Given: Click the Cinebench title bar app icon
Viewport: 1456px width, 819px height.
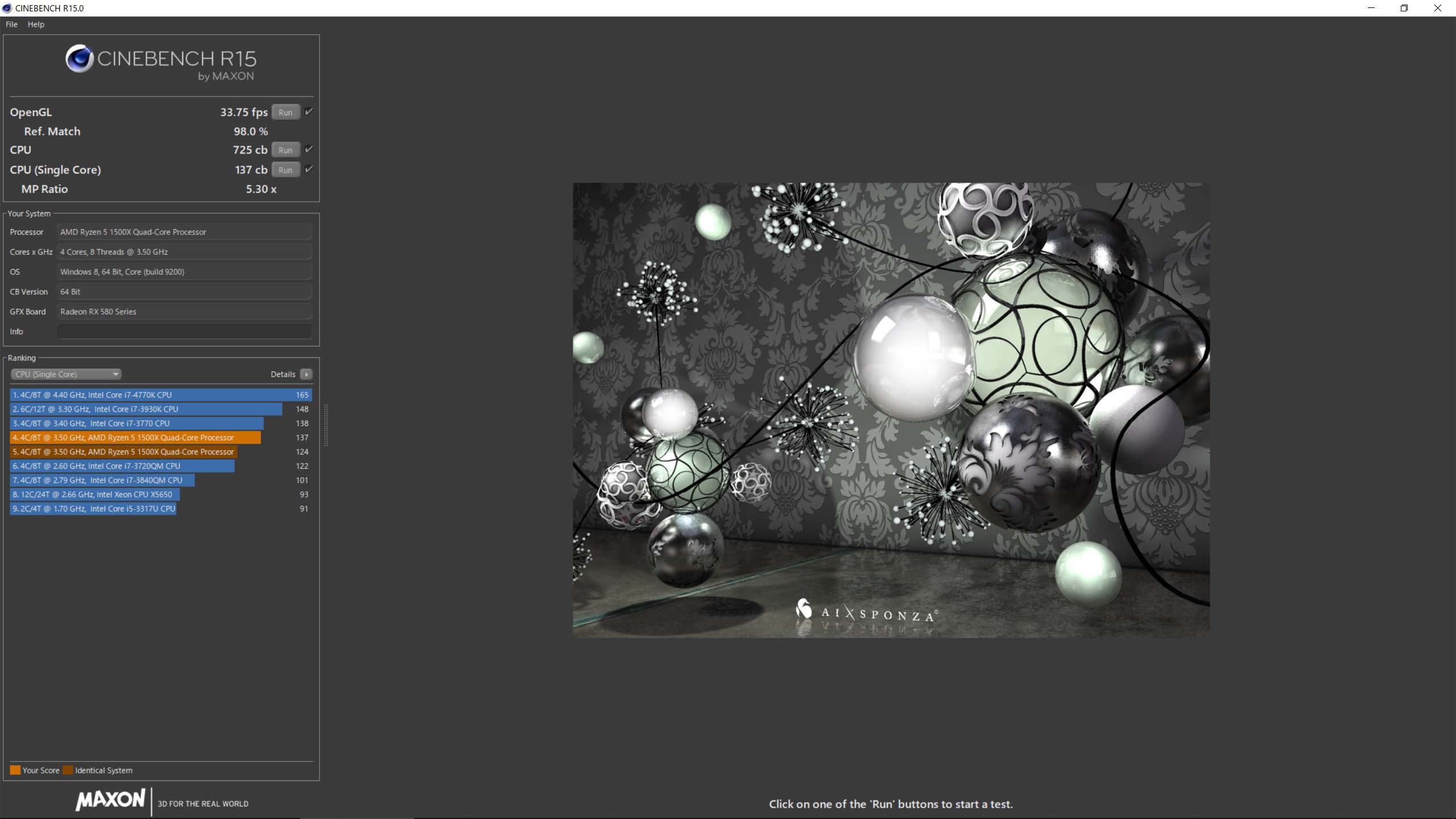Looking at the screenshot, I should pos(7,8).
